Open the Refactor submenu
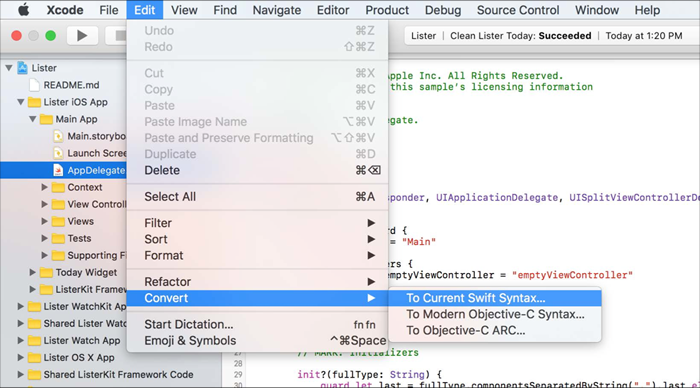The image size is (700, 388). coord(257,282)
